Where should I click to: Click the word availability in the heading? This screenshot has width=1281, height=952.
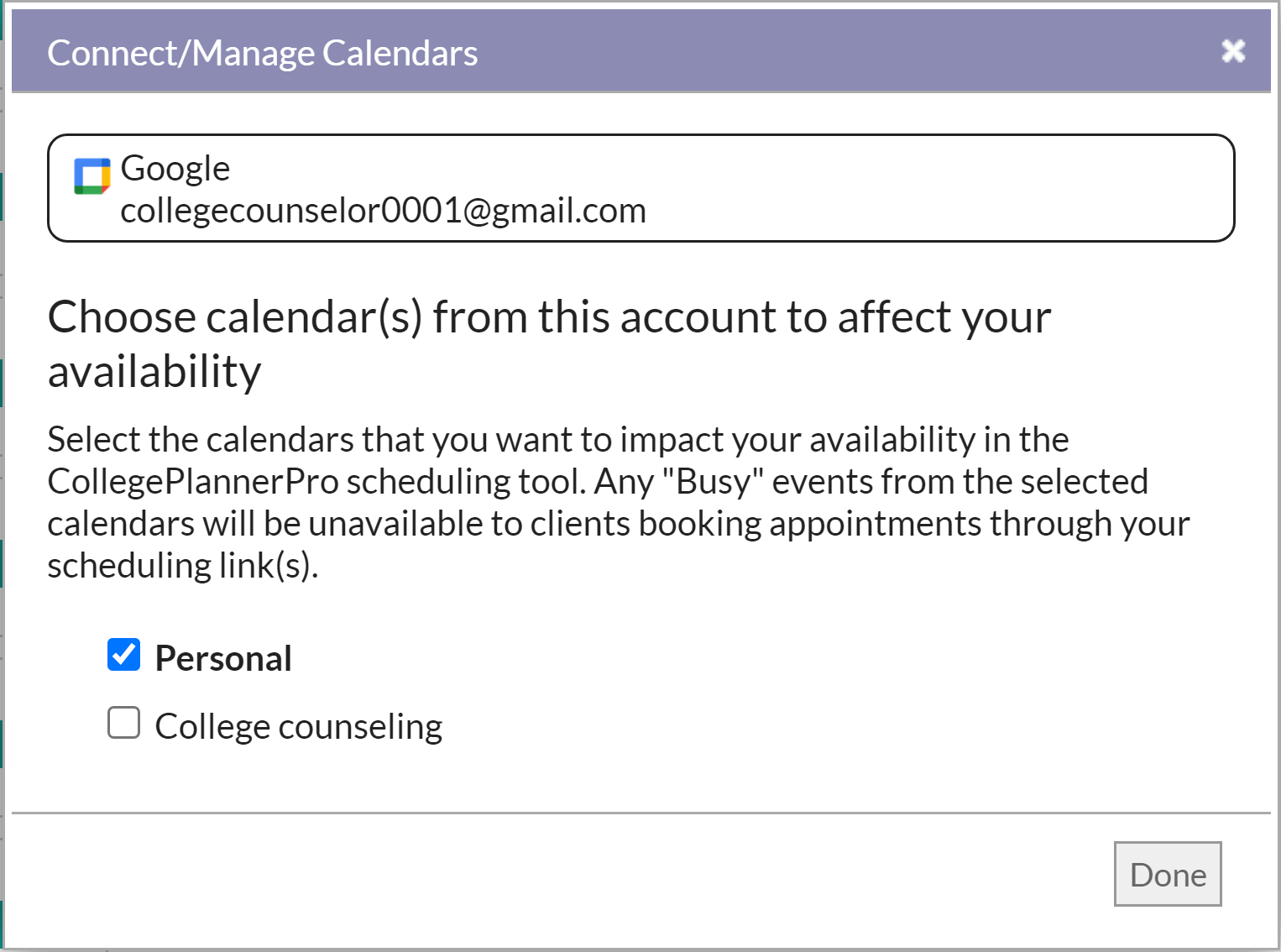click(x=154, y=371)
